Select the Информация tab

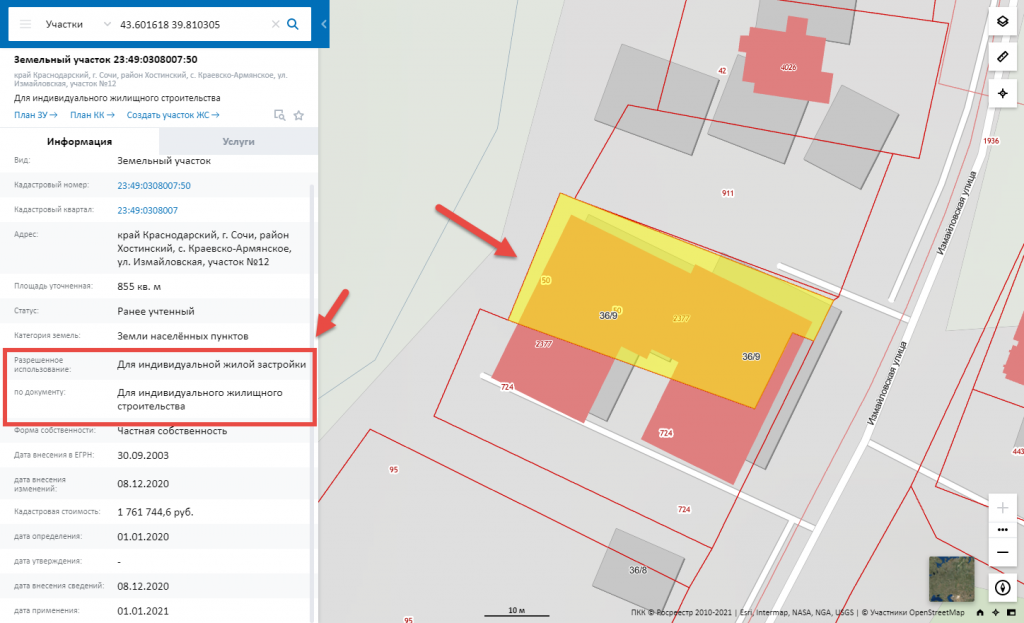pyautogui.click(x=79, y=142)
